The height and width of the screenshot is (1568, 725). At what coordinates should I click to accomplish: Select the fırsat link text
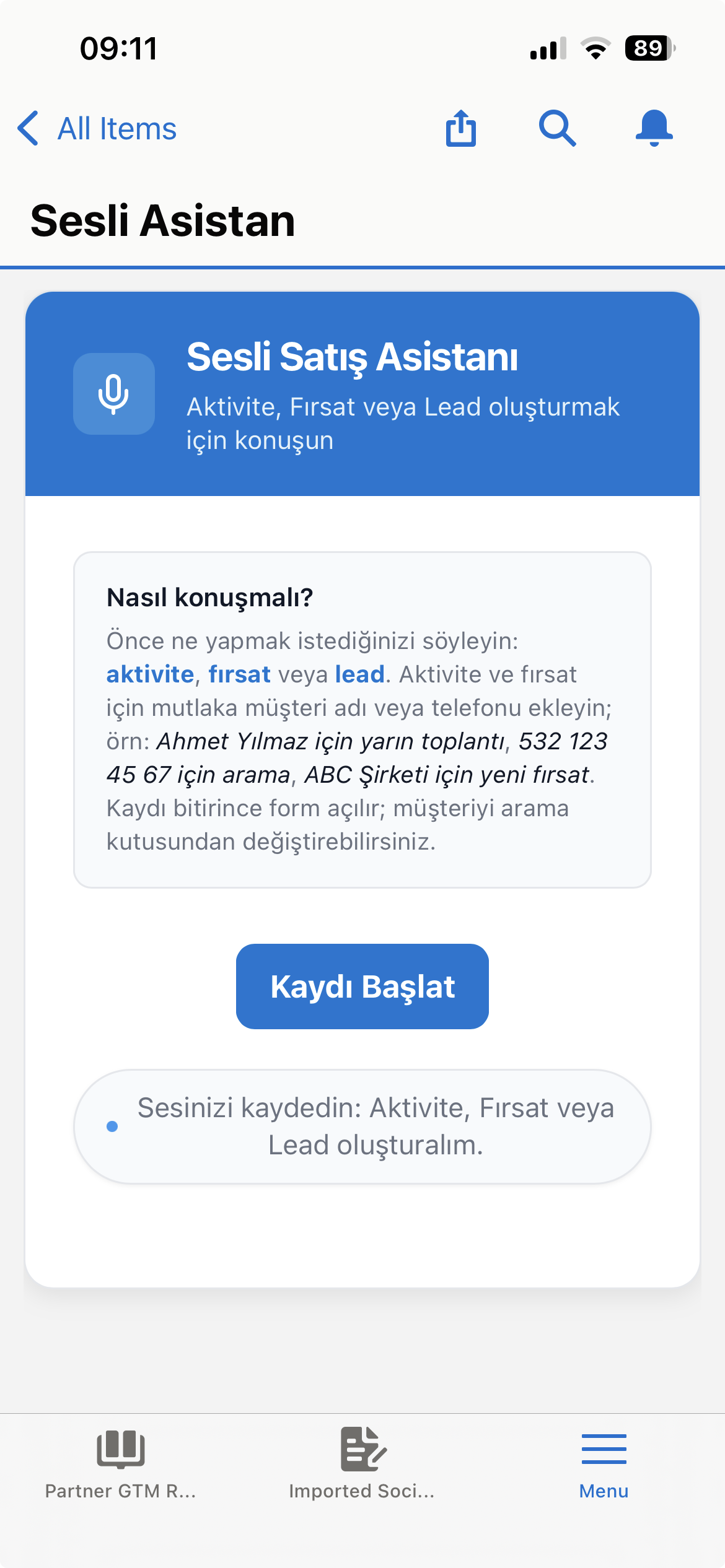(x=240, y=674)
